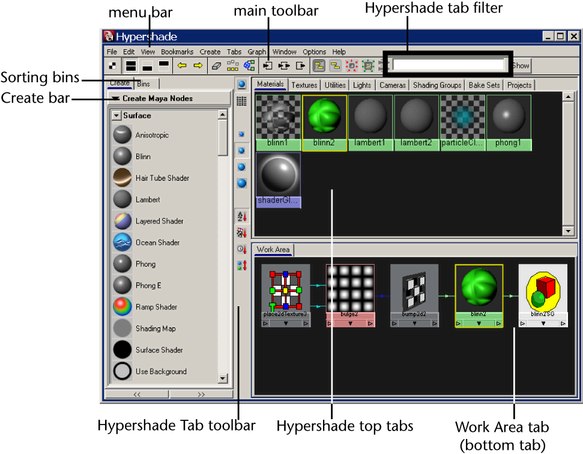Select small swatches blue sphere icon

point(242,134)
